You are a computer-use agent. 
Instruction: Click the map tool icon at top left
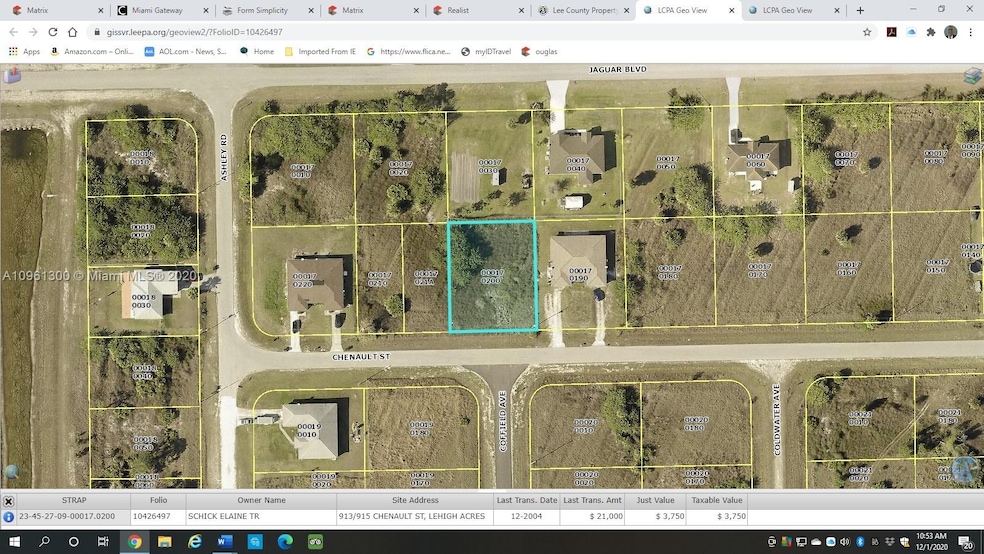click(12, 76)
